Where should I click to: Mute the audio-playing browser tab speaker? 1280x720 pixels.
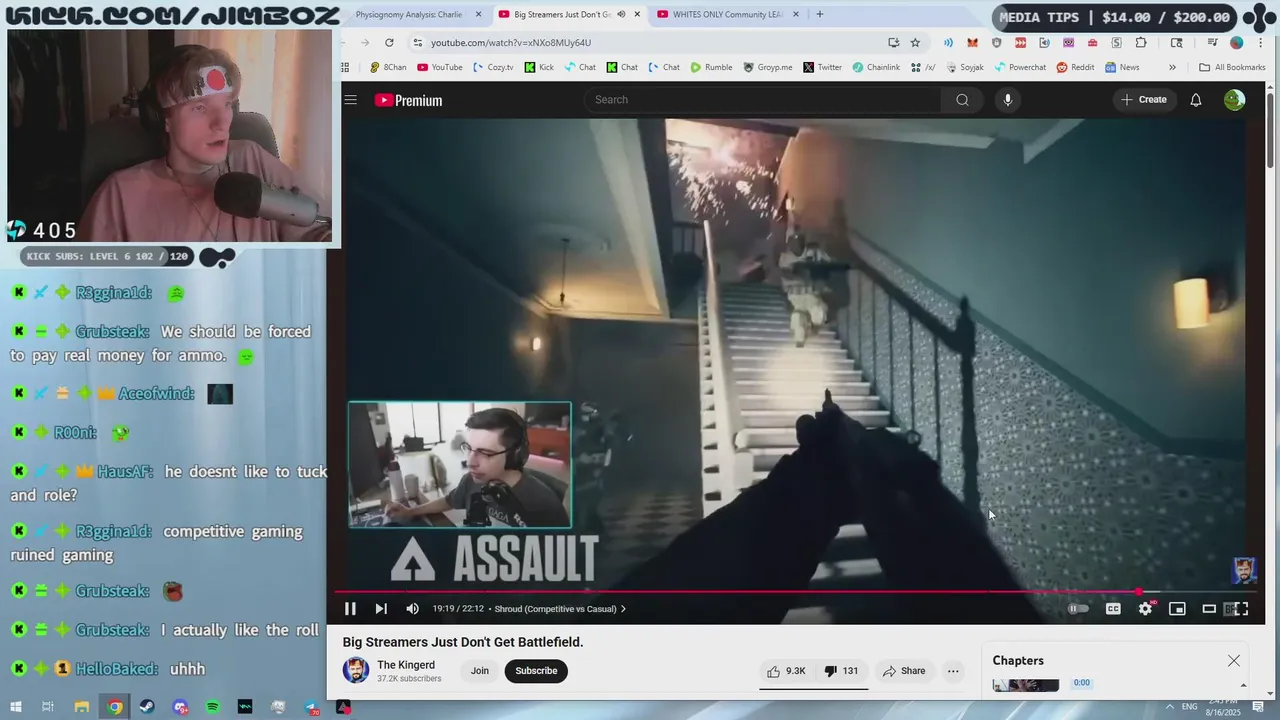click(621, 14)
